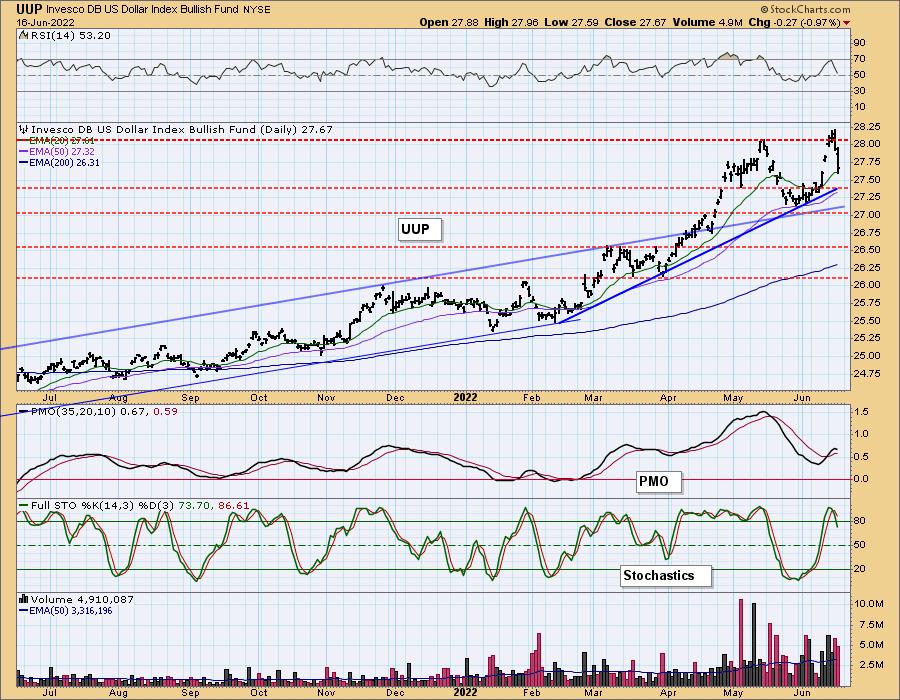Click the 20 level on the Stochastics axis
This screenshot has width=900, height=700.
pyautogui.click(x=859, y=569)
